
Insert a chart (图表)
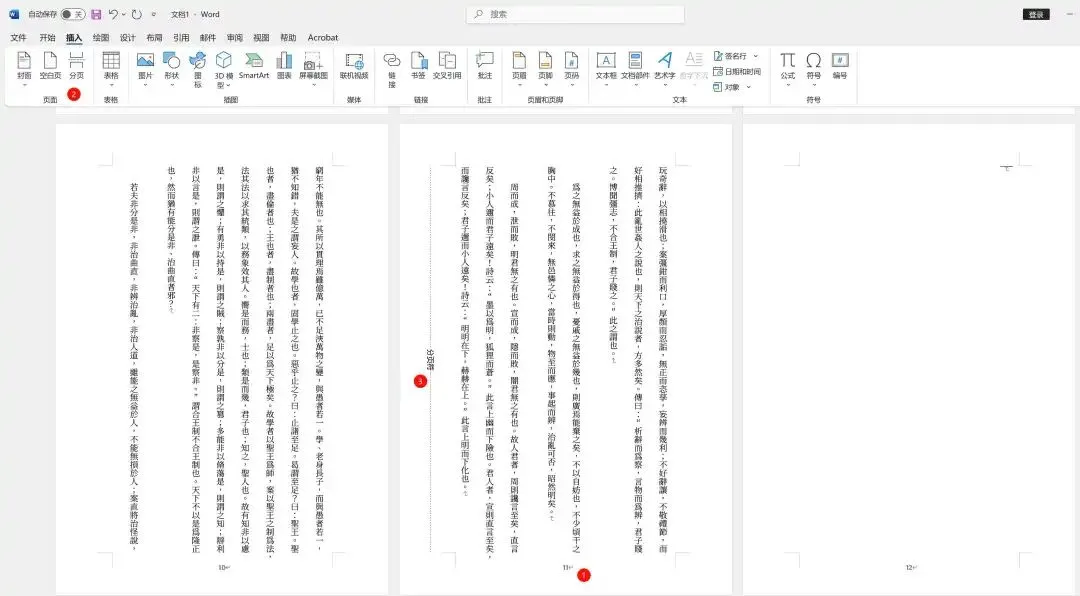click(x=284, y=65)
